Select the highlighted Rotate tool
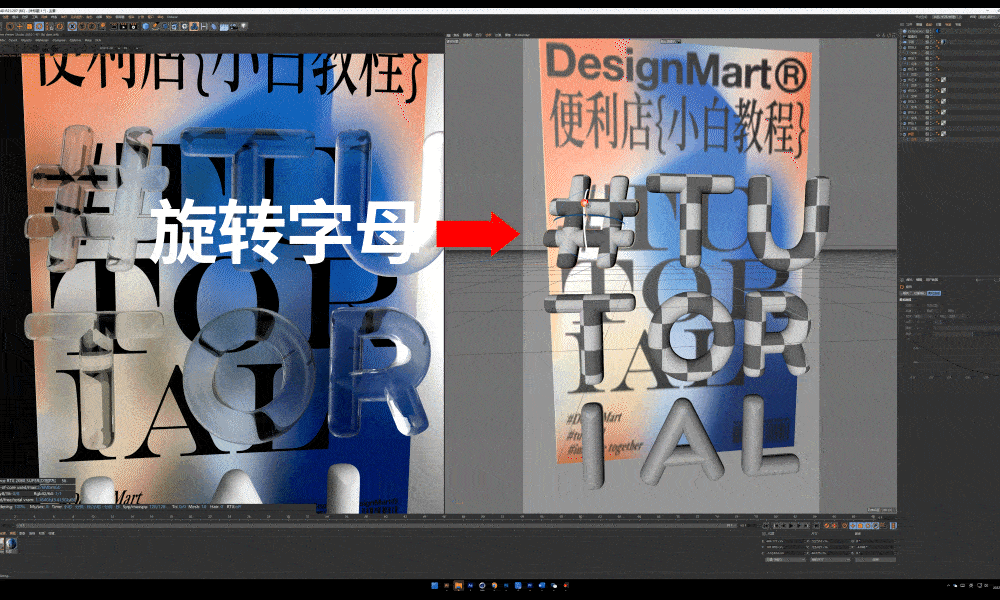Image resolution: width=1000 pixels, height=600 pixels. [x=39, y=26]
